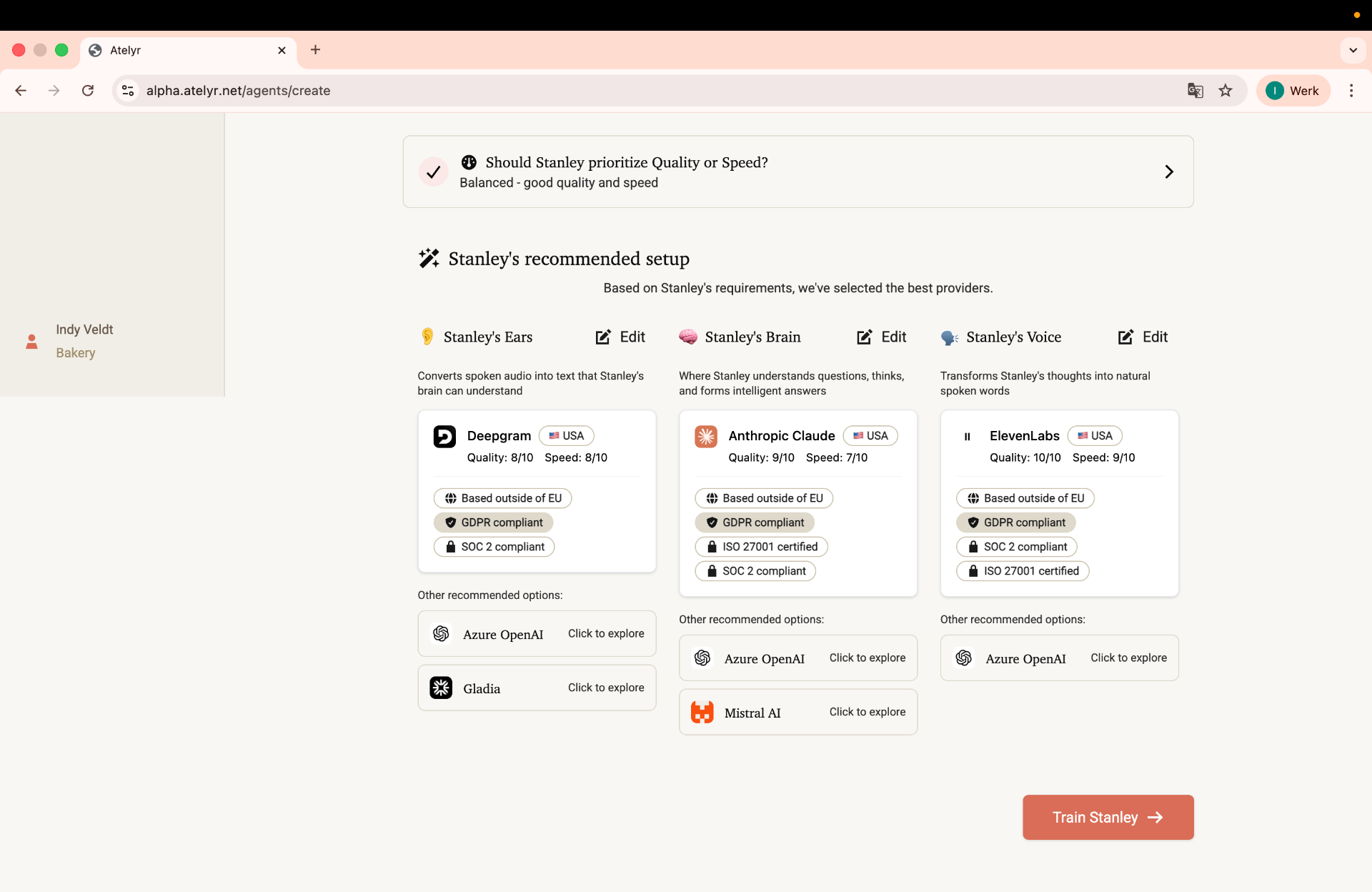Click Anthropic Claude's ISO 27001 certified tag
Image resolution: width=1372 pixels, height=892 pixels.
762,547
